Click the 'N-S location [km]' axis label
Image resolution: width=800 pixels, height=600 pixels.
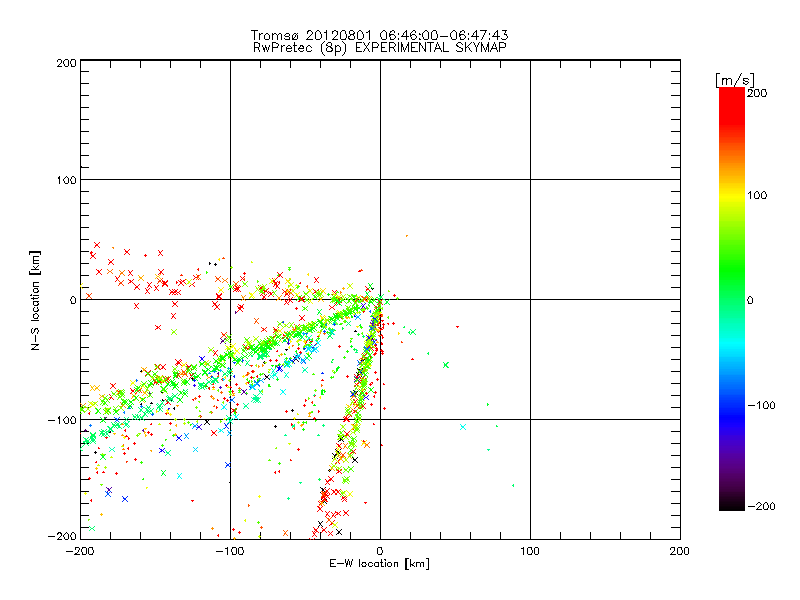[35, 301]
